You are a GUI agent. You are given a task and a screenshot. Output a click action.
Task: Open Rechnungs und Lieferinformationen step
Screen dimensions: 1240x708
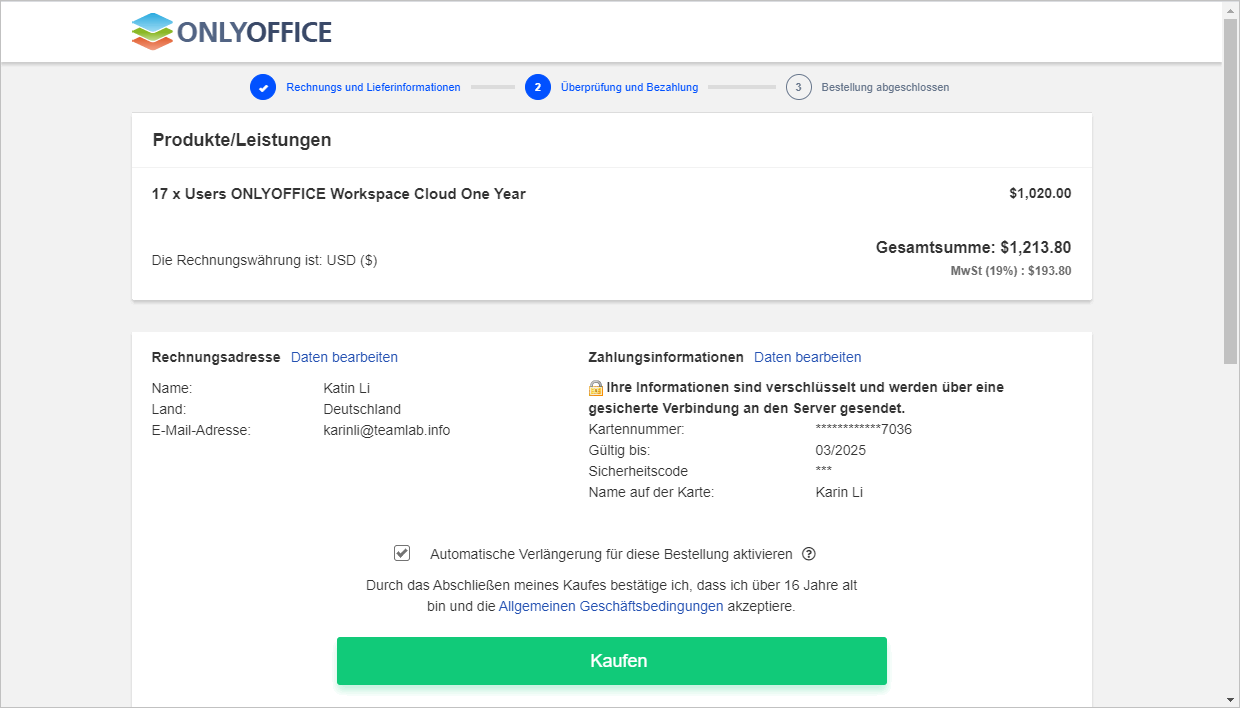(373, 87)
